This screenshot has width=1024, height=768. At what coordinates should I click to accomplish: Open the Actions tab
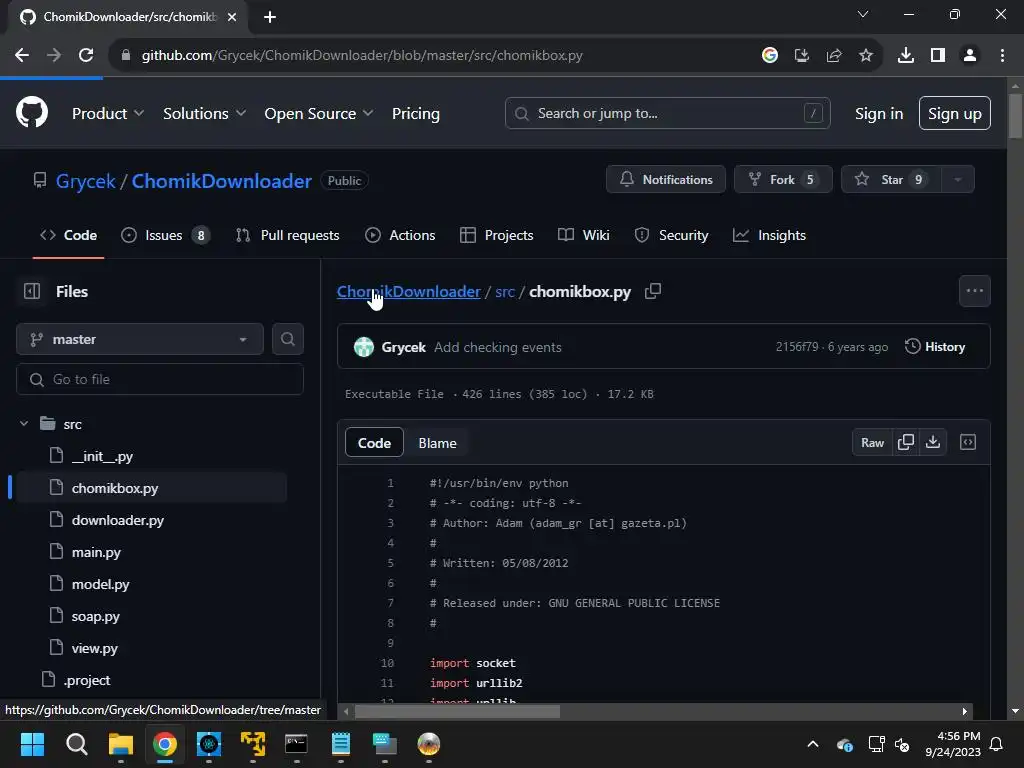point(400,235)
